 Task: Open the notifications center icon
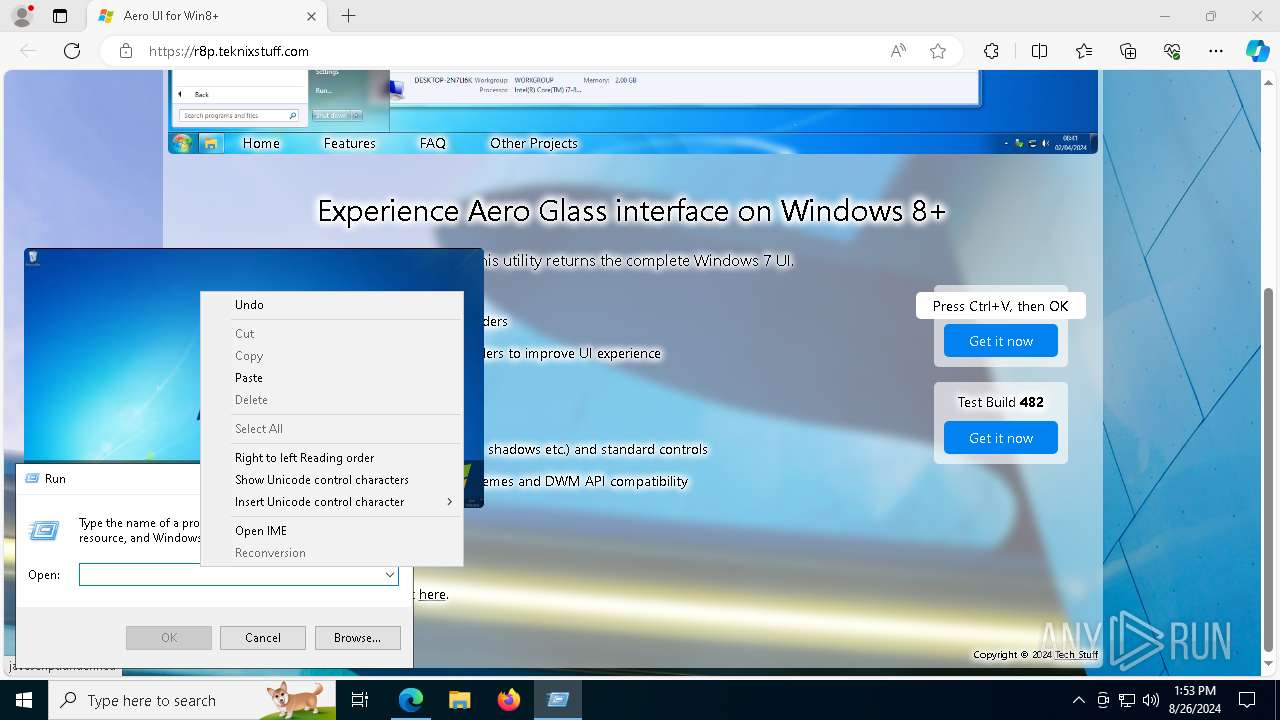click(x=1247, y=700)
